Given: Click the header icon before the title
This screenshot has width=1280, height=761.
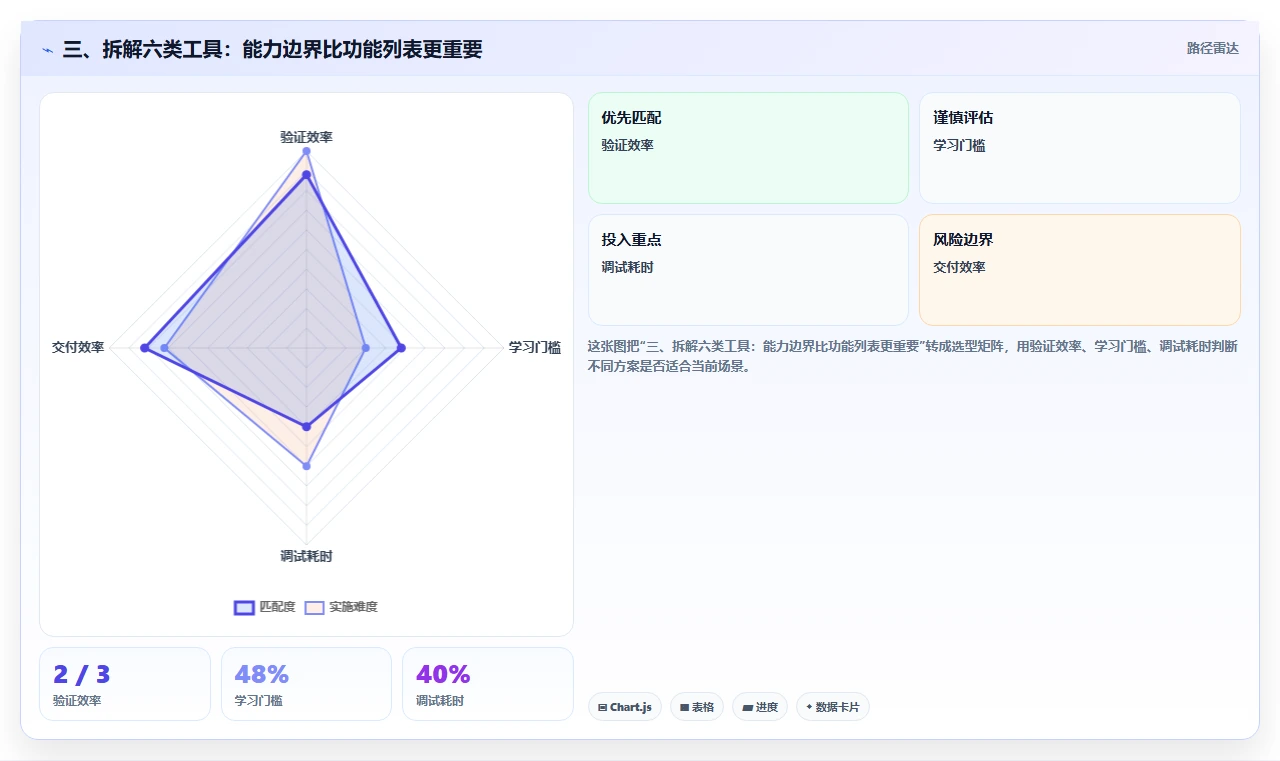Looking at the screenshot, I should (47, 49).
